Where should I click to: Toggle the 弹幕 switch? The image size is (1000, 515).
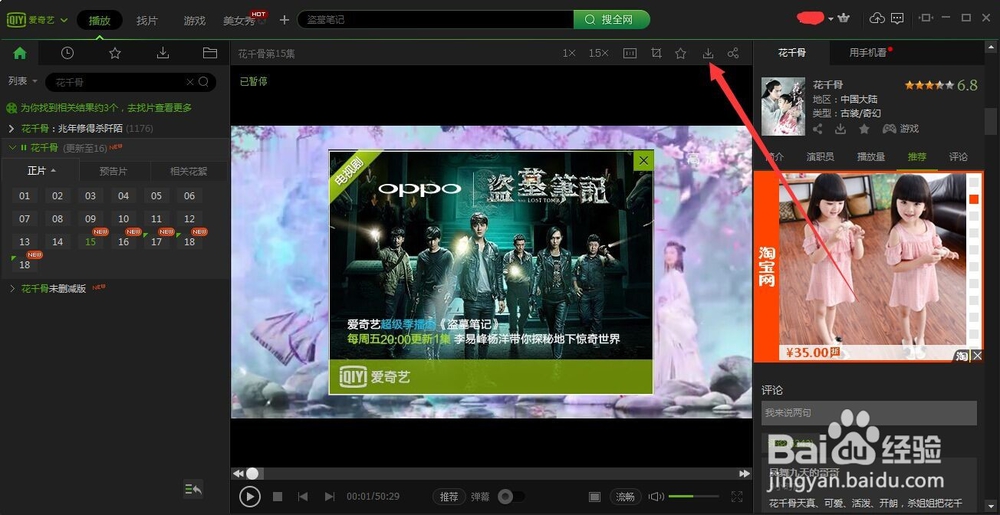[x=511, y=497]
